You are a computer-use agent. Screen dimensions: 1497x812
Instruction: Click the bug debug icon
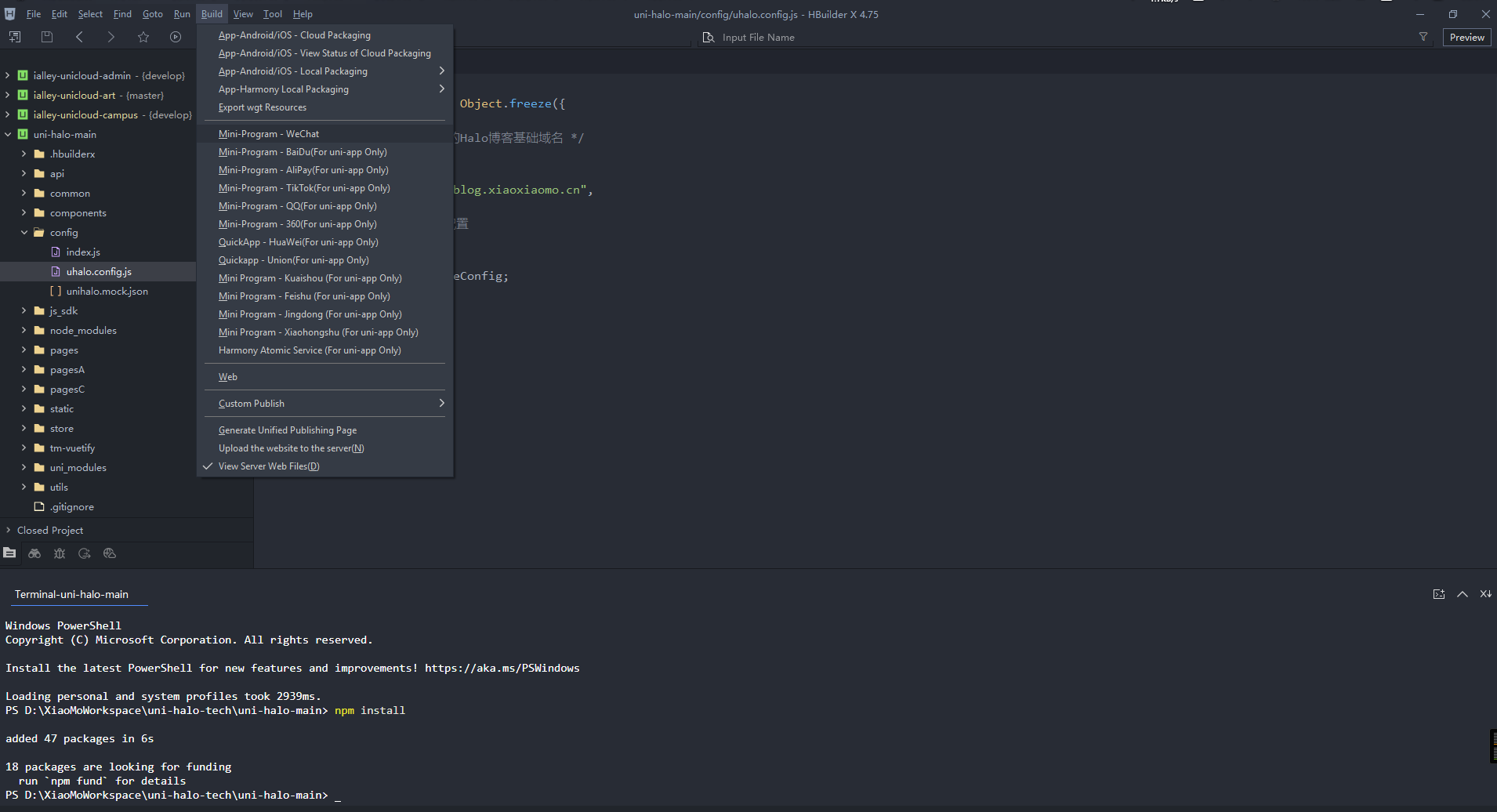60,553
